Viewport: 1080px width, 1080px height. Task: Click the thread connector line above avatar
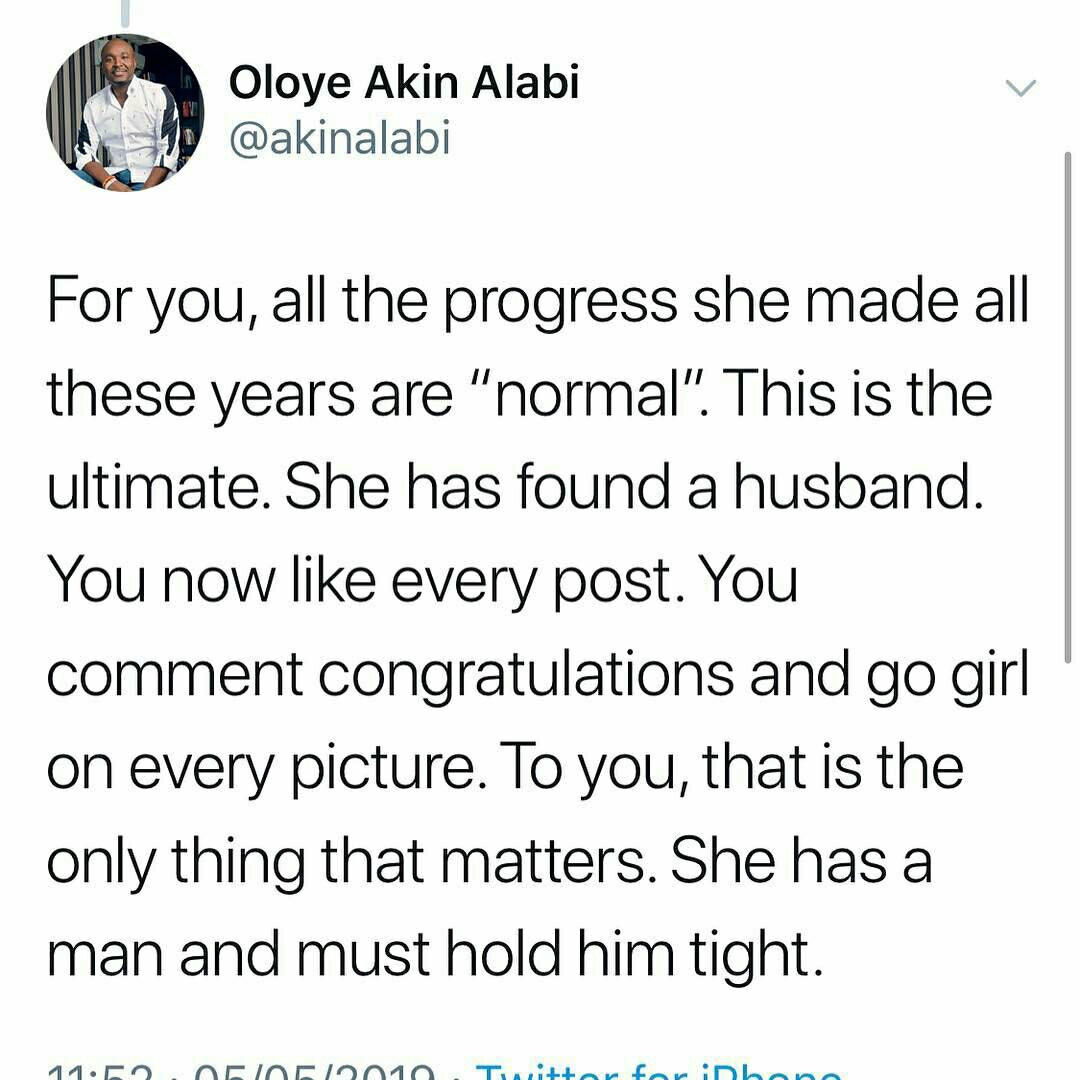pos(125,12)
